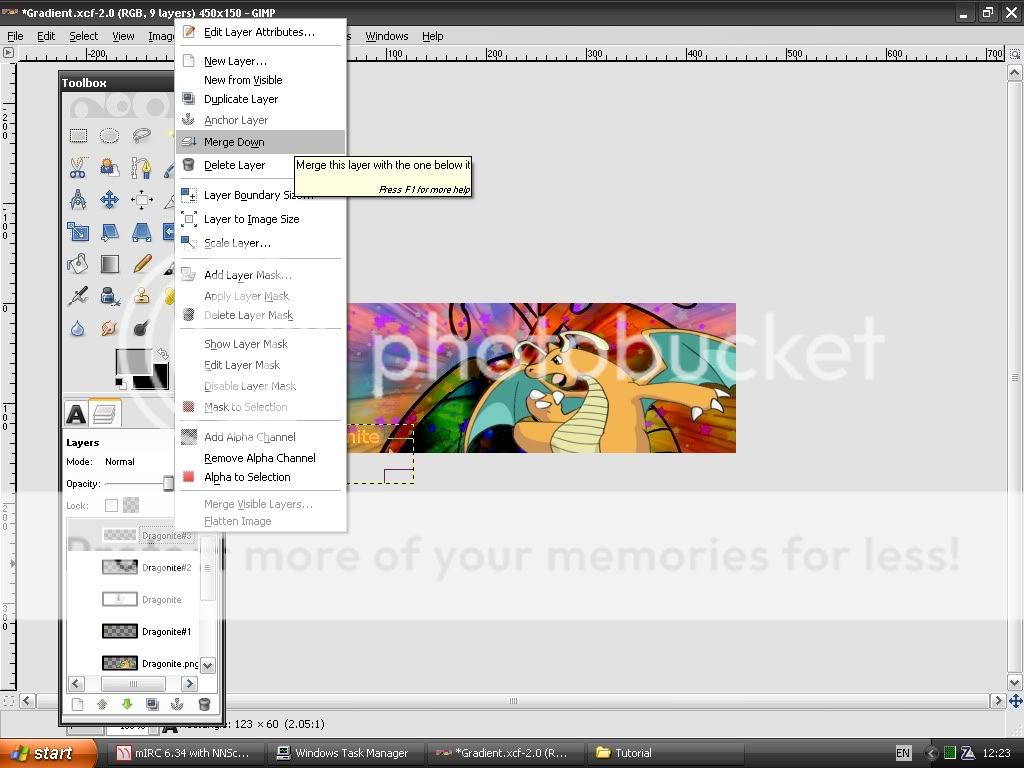
Task: Choose Duplicate Layer from the menu
Action: point(241,99)
